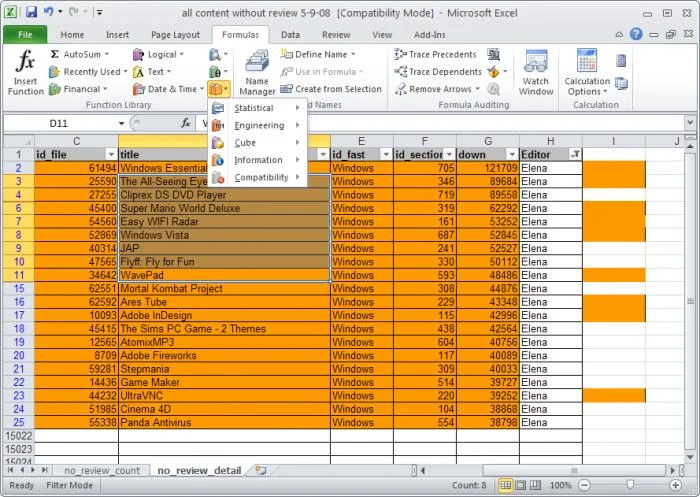The image size is (700, 497).
Task: Click the Save icon in quick access toolbar
Action: 31,12
